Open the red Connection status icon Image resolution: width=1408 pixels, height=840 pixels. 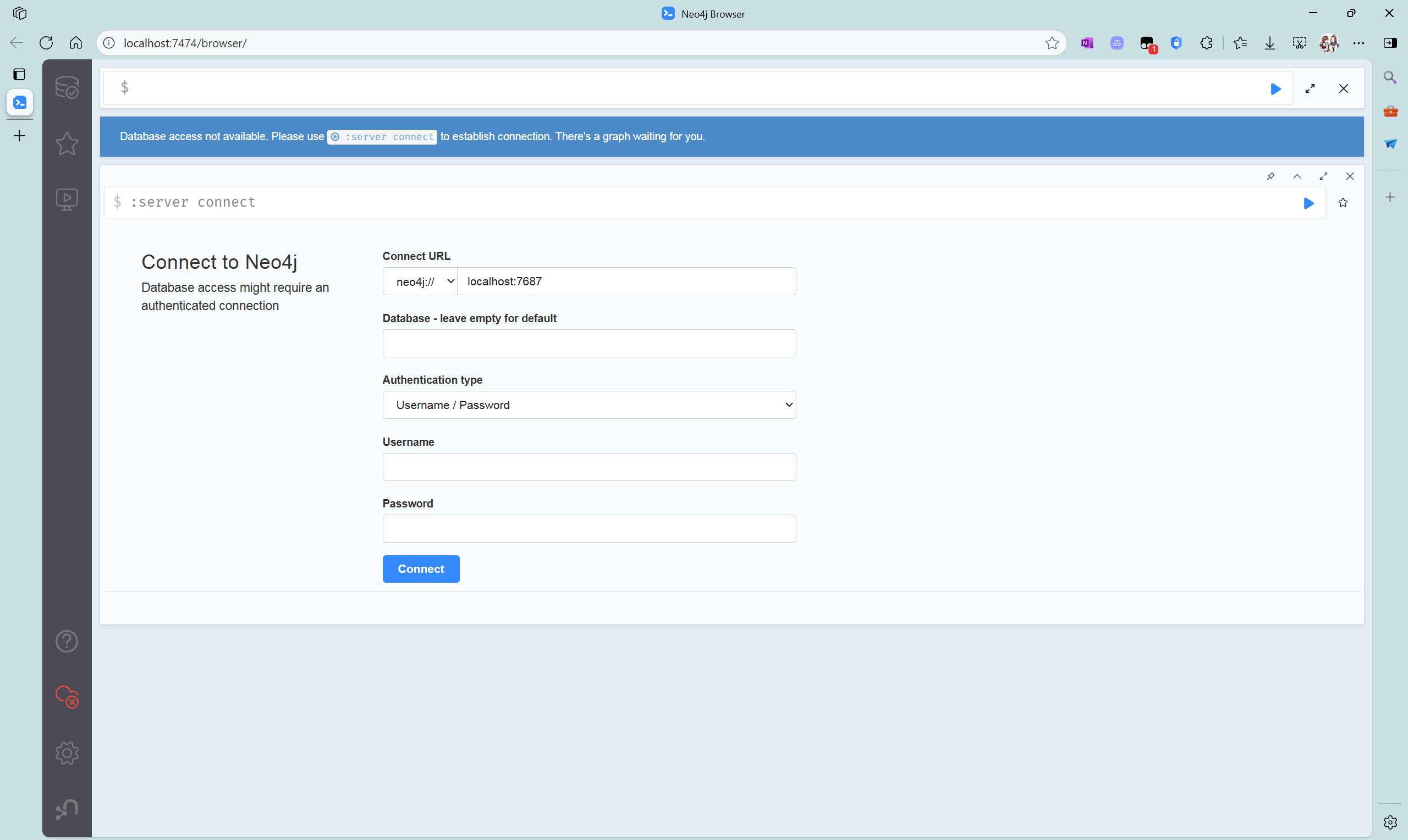click(67, 697)
